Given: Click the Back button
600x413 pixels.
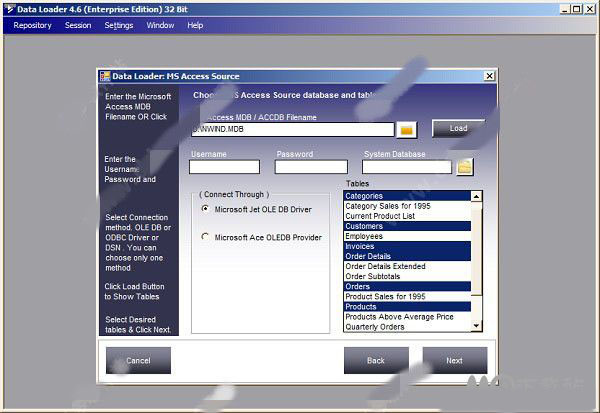Looking at the screenshot, I should [x=376, y=360].
